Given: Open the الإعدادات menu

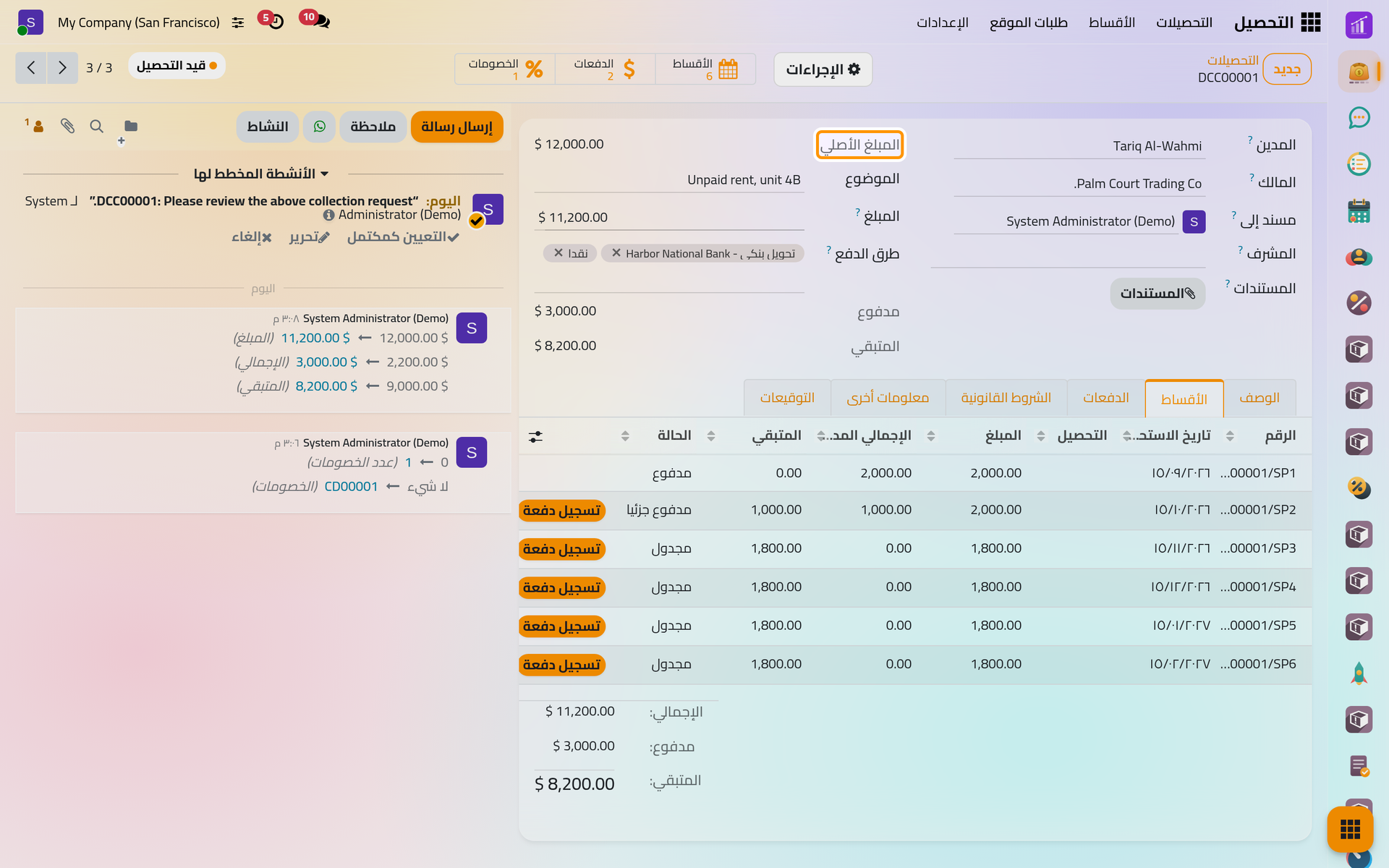Looking at the screenshot, I should (x=942, y=22).
